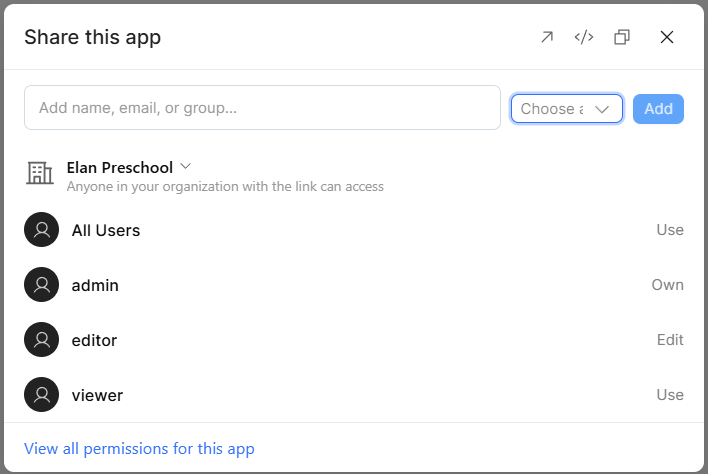Click the Elan Preschool organization name
708x474 pixels.
coord(120,167)
